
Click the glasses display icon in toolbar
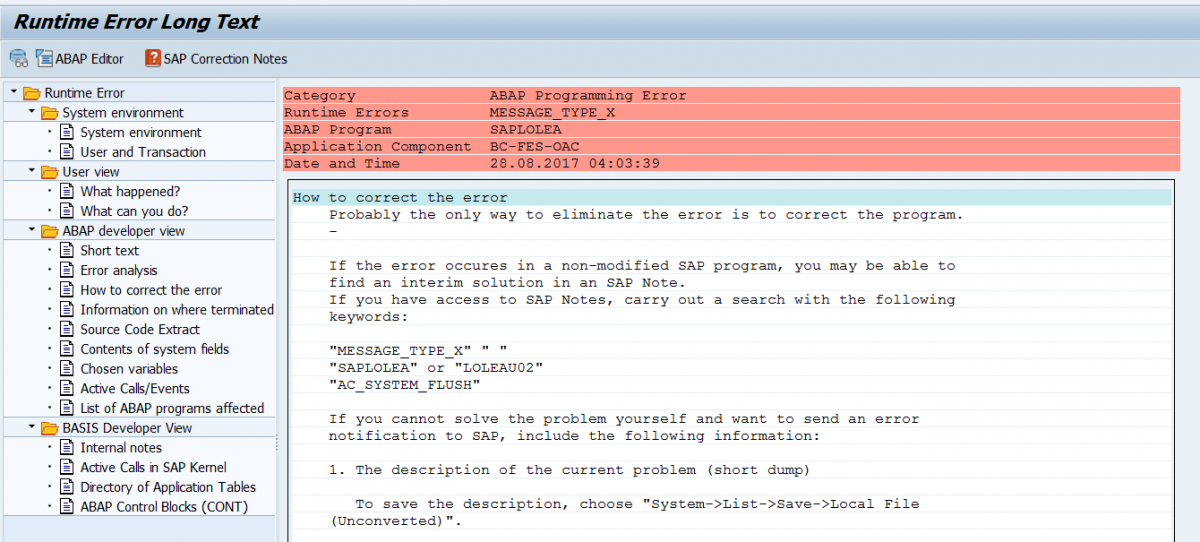point(19,58)
